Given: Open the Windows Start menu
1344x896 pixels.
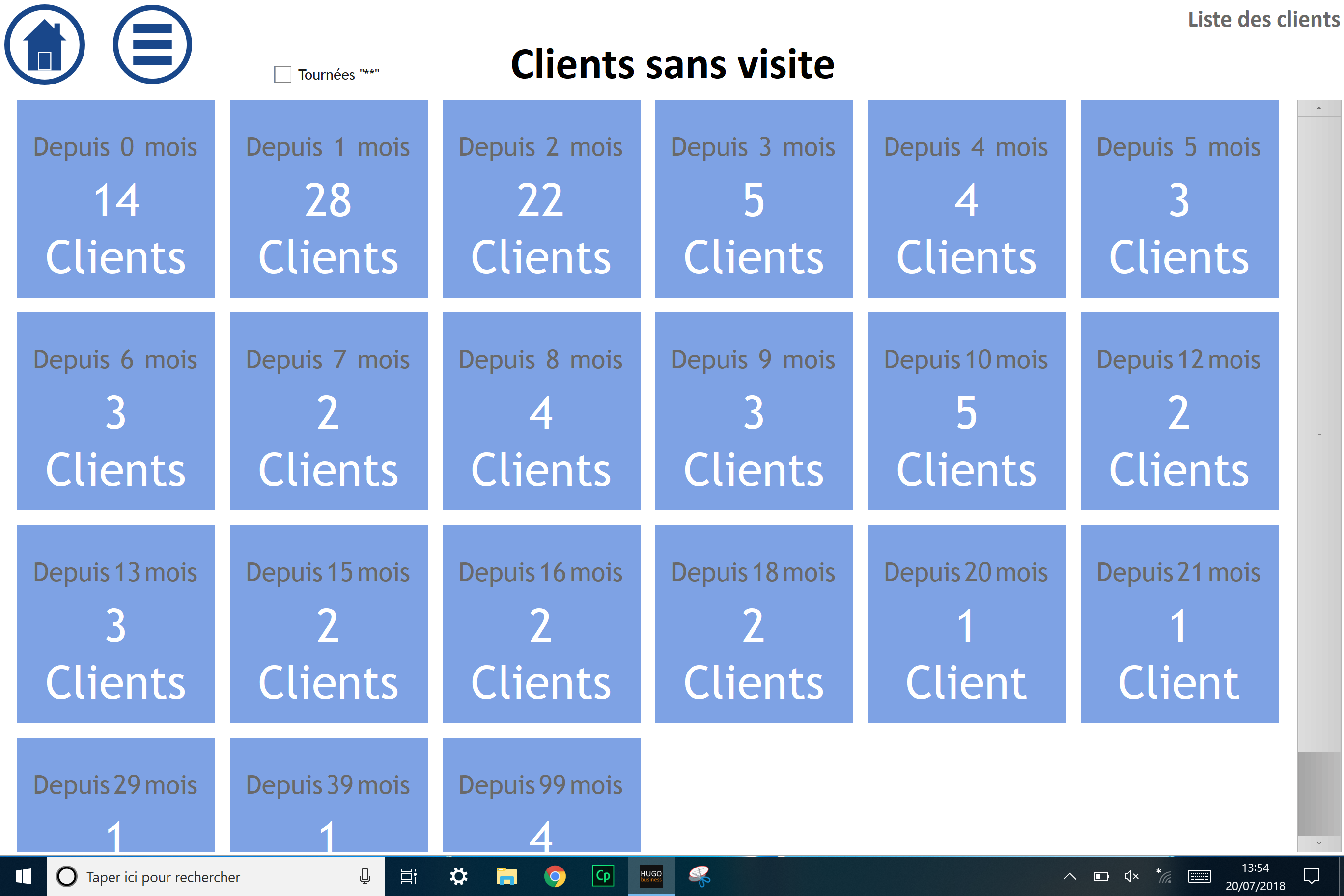Looking at the screenshot, I should click(x=23, y=876).
